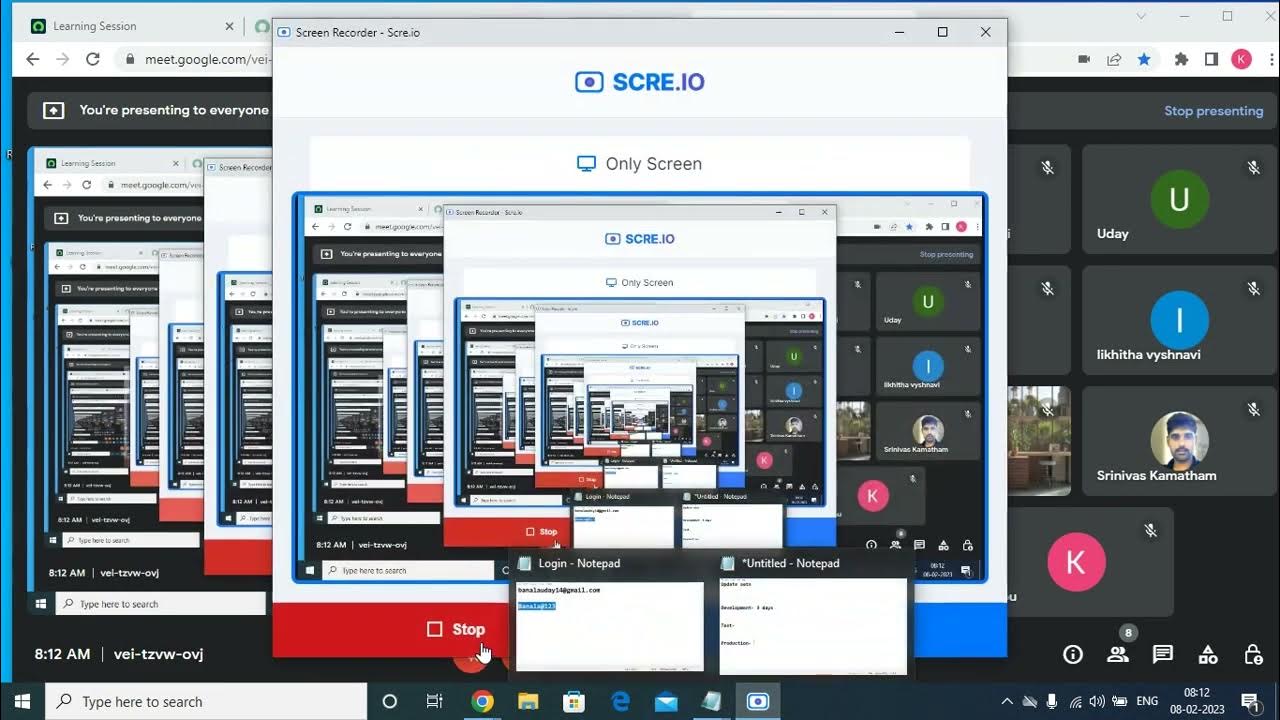Open Cortana from the taskbar
The width and height of the screenshot is (1280, 720).
click(390, 701)
